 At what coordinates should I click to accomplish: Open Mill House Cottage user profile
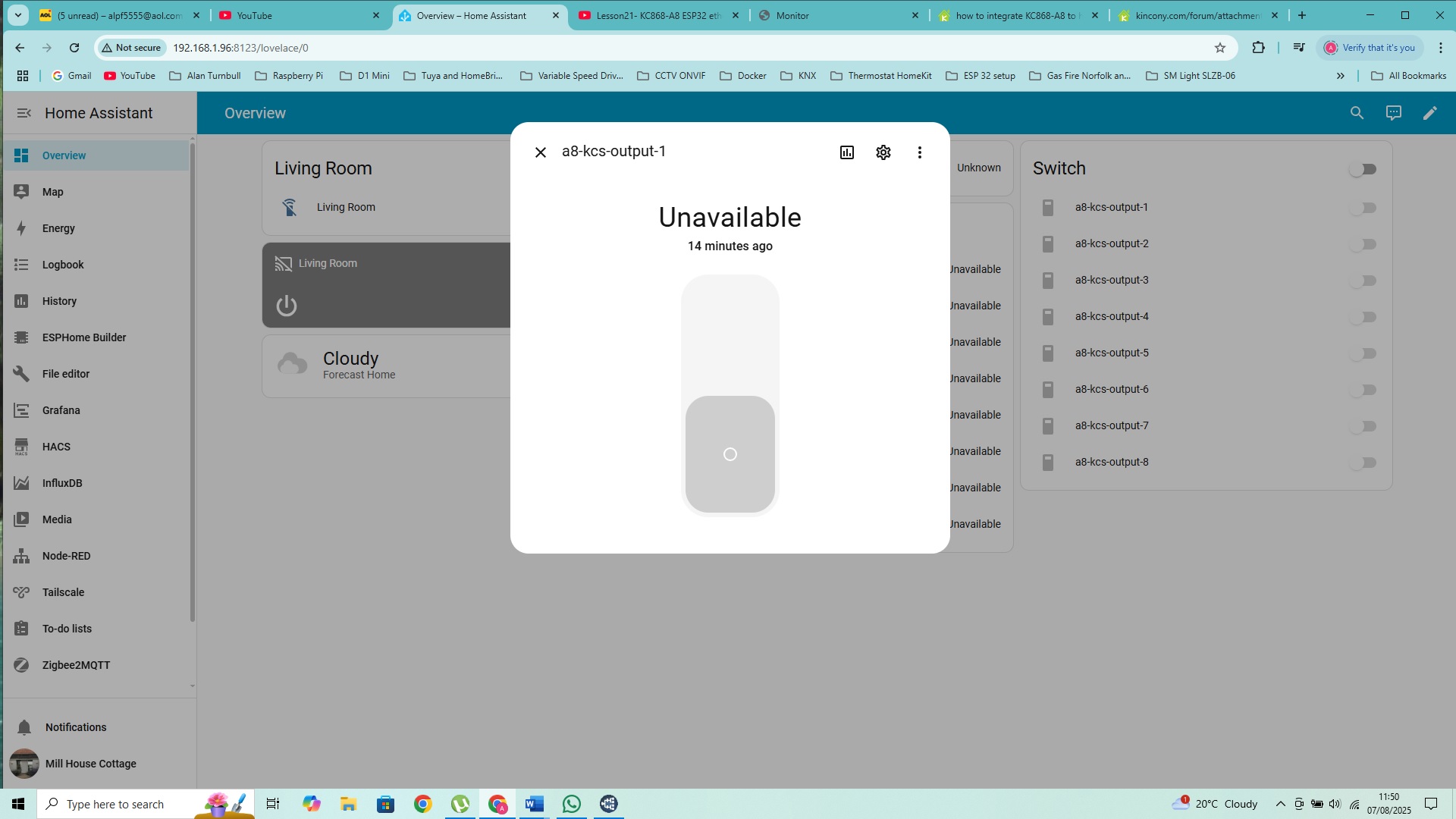[90, 764]
